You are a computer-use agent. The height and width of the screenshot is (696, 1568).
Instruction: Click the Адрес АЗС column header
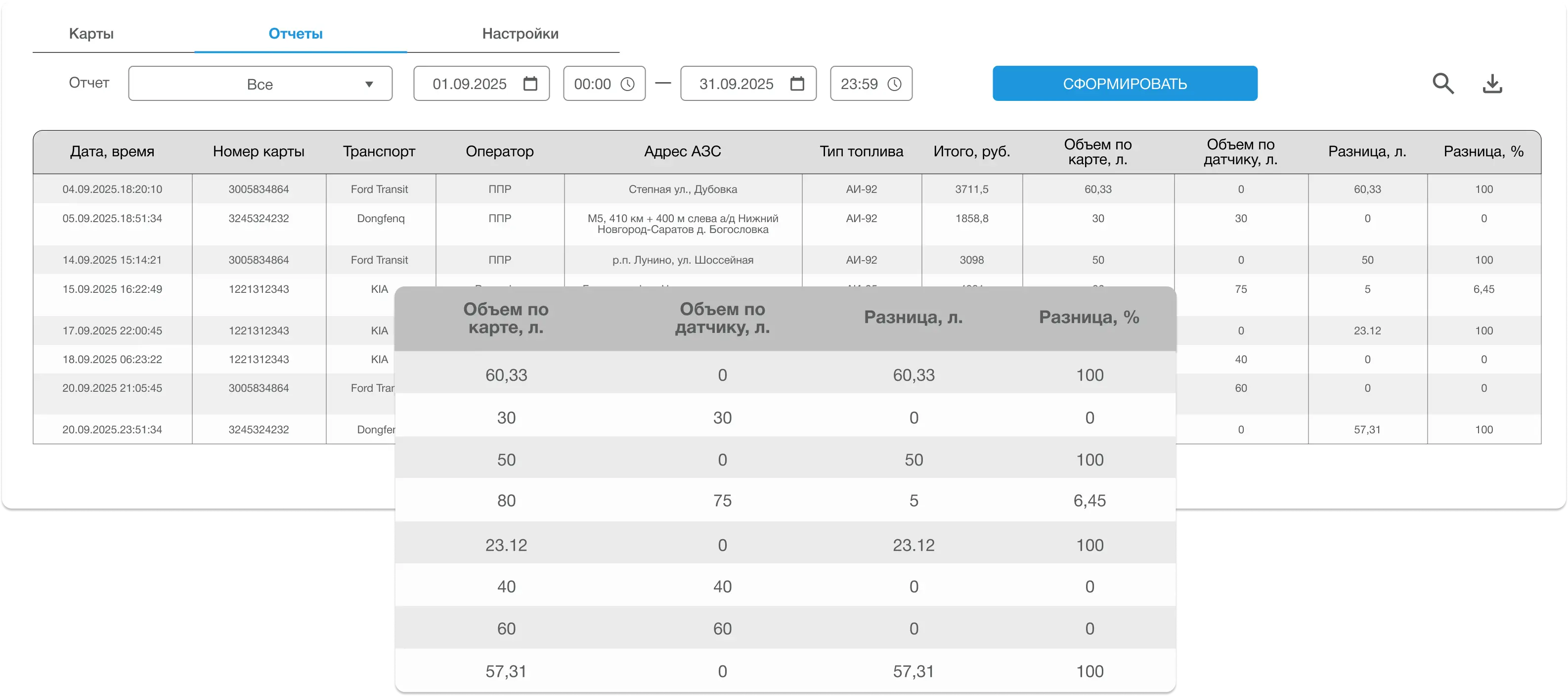(682, 152)
